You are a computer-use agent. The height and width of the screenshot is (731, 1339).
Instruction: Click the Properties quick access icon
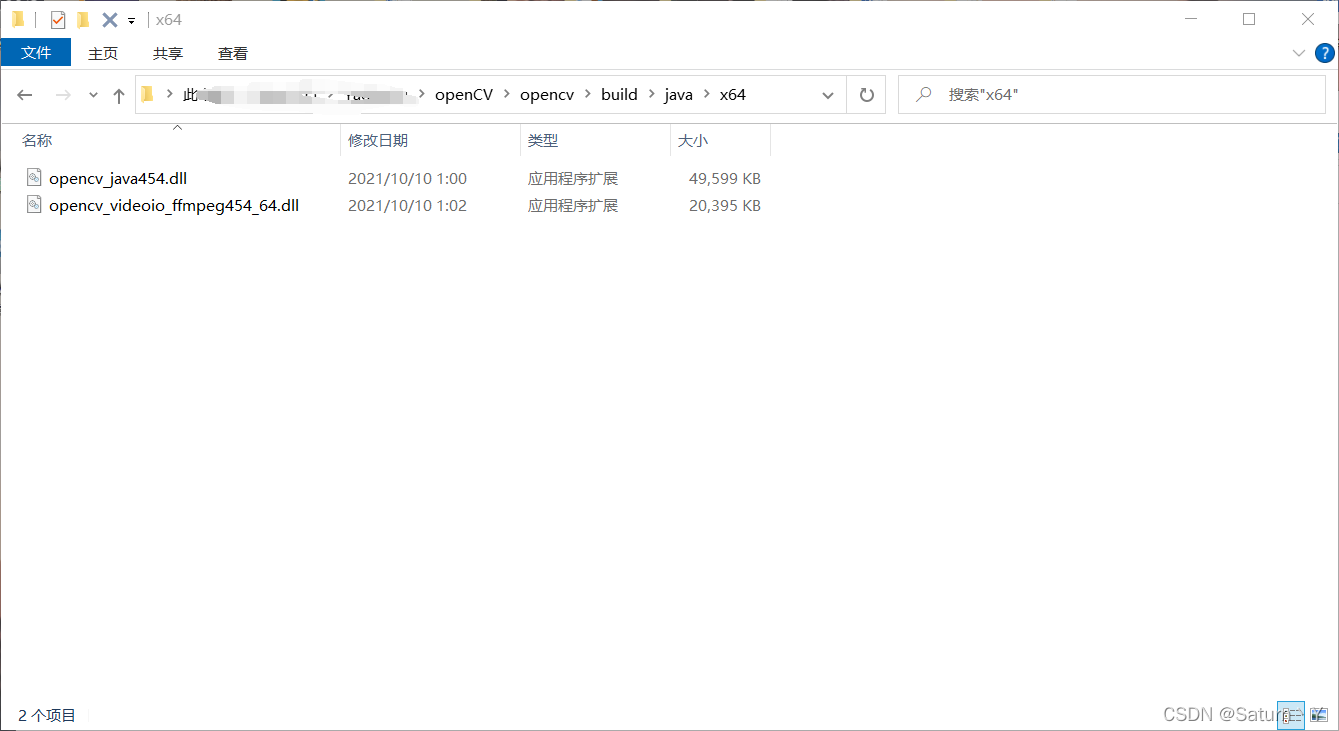pos(58,20)
